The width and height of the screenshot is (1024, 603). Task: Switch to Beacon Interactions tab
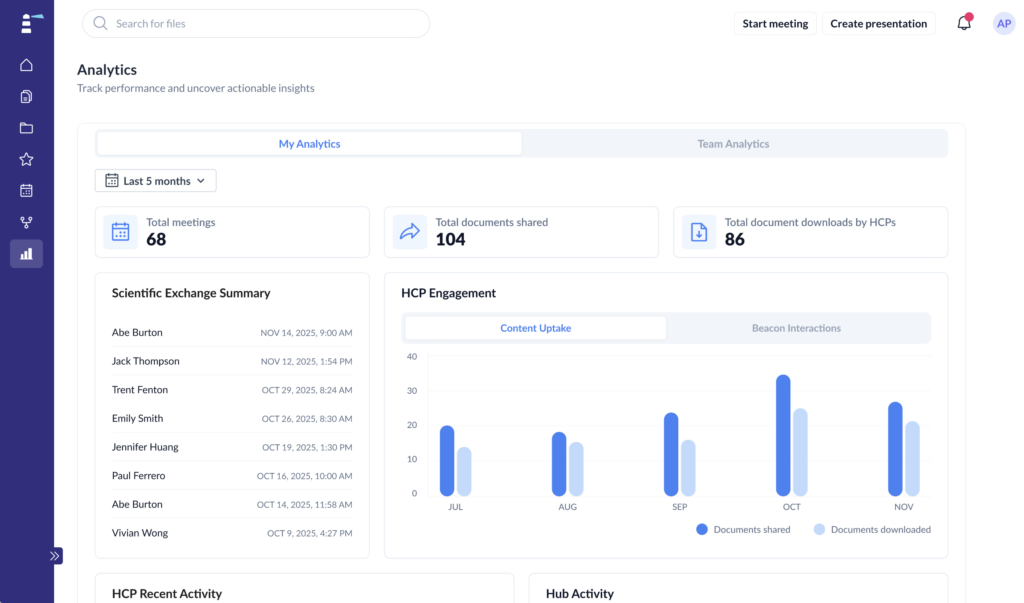[796, 328]
